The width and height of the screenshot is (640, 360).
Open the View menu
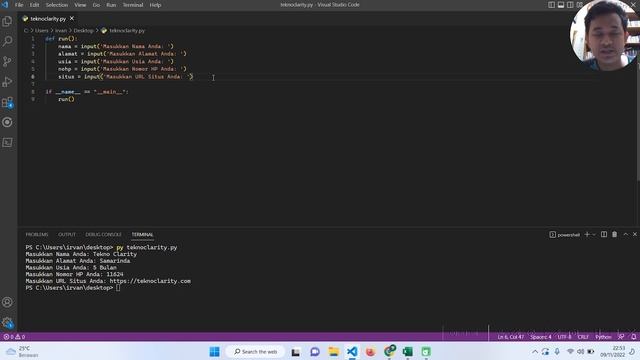[80, 5]
